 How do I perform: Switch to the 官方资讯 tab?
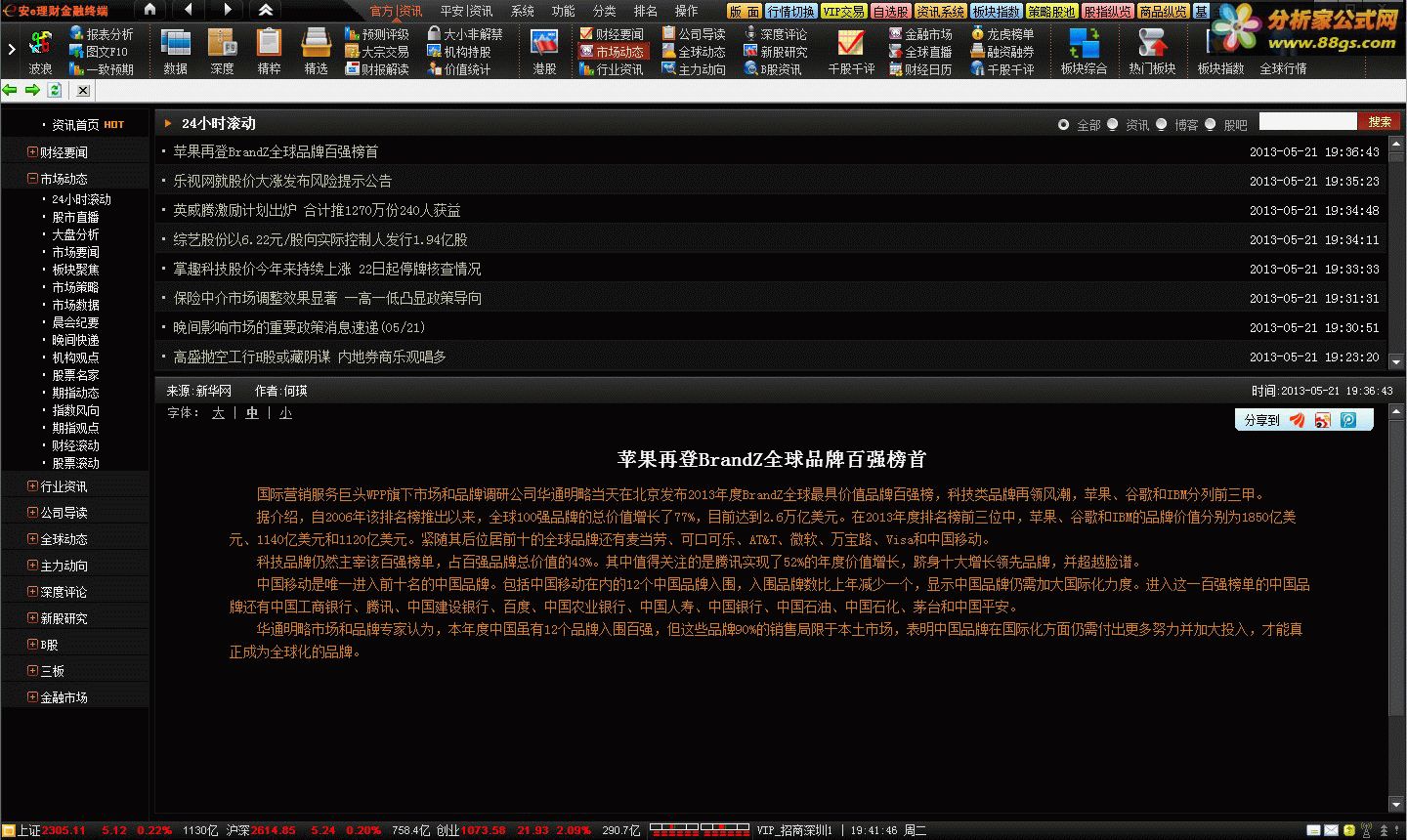point(396,11)
